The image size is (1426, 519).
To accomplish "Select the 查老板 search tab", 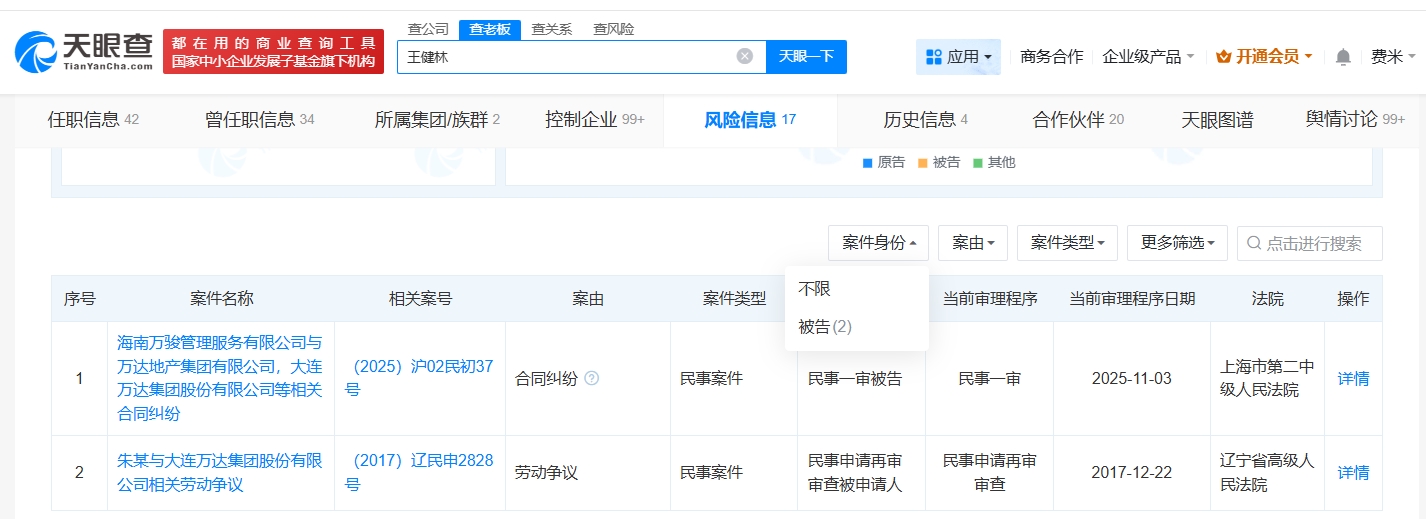I will coord(490,29).
